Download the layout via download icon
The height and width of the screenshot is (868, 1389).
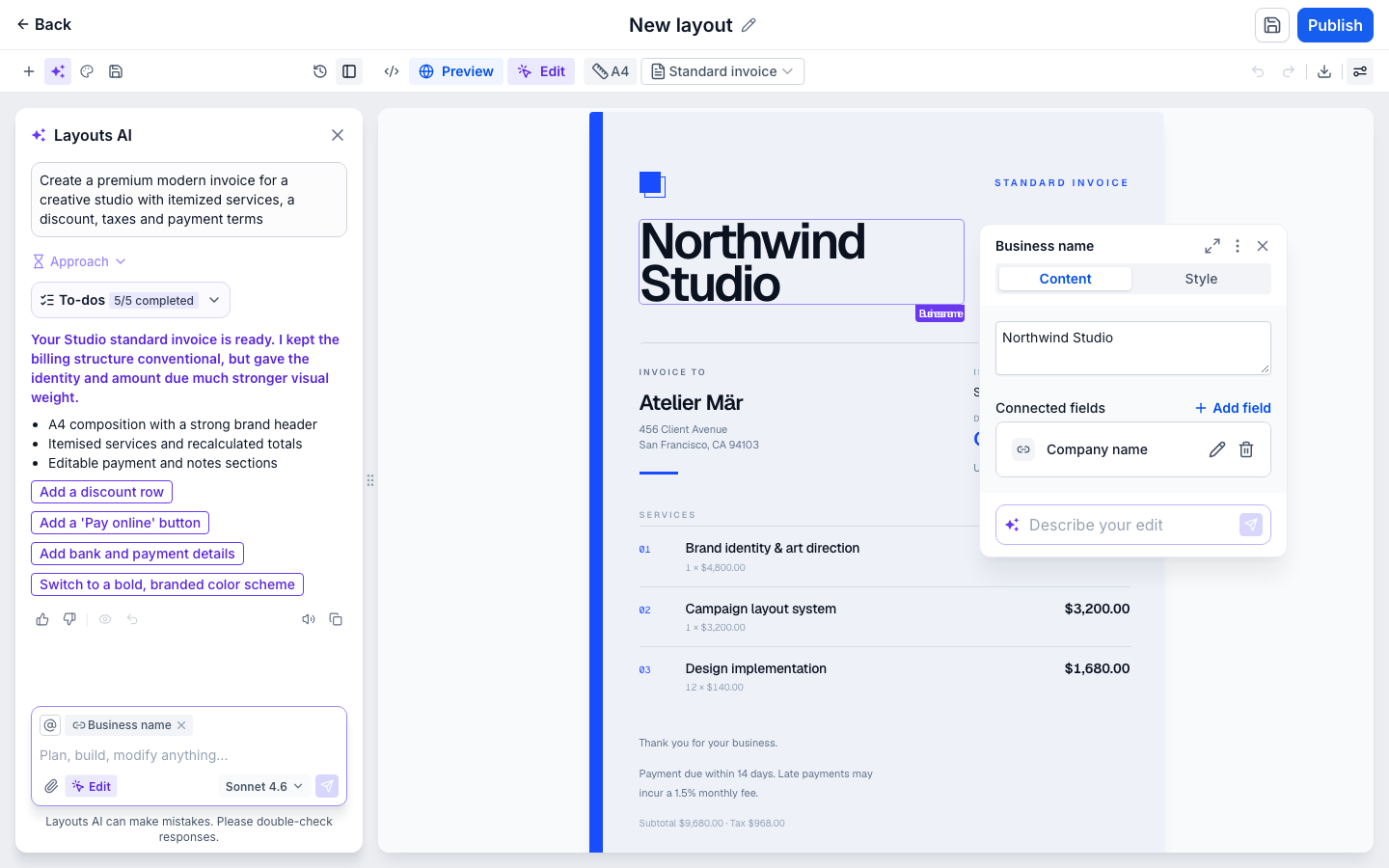(1324, 71)
